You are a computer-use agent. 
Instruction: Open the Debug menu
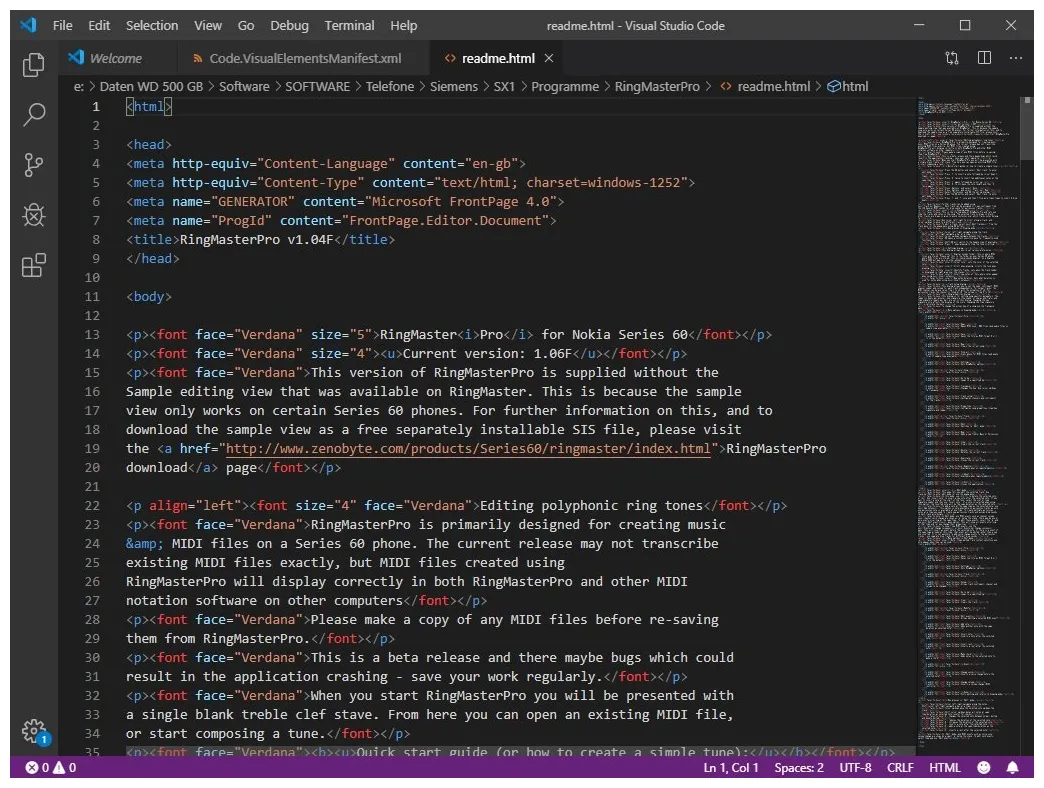tap(289, 25)
